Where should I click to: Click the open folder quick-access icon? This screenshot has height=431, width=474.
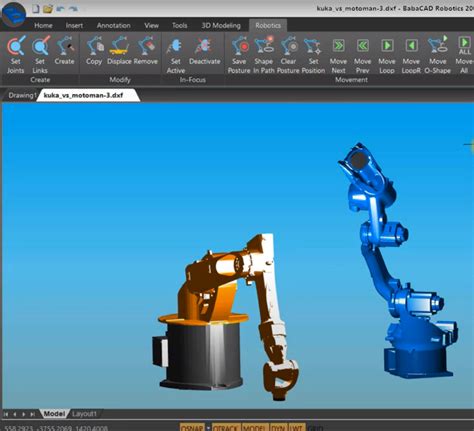click(48, 9)
